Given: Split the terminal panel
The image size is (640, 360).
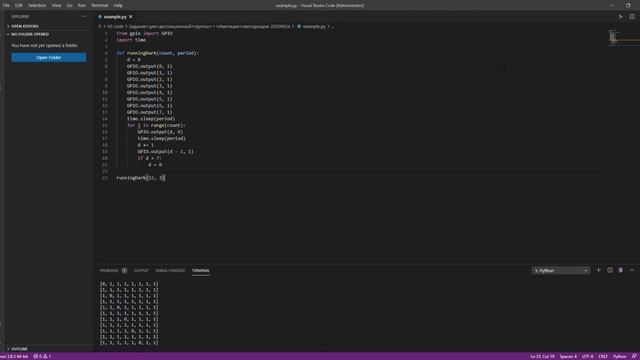Looking at the screenshot, I should click(610, 270).
